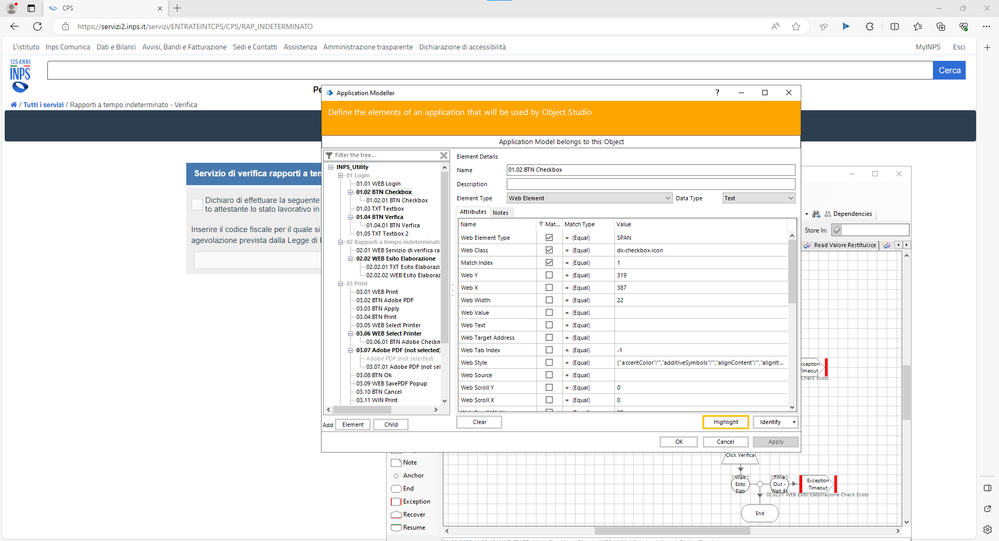Switch to the Notes tab
Image resolution: width=999 pixels, height=541 pixels.
click(500, 212)
